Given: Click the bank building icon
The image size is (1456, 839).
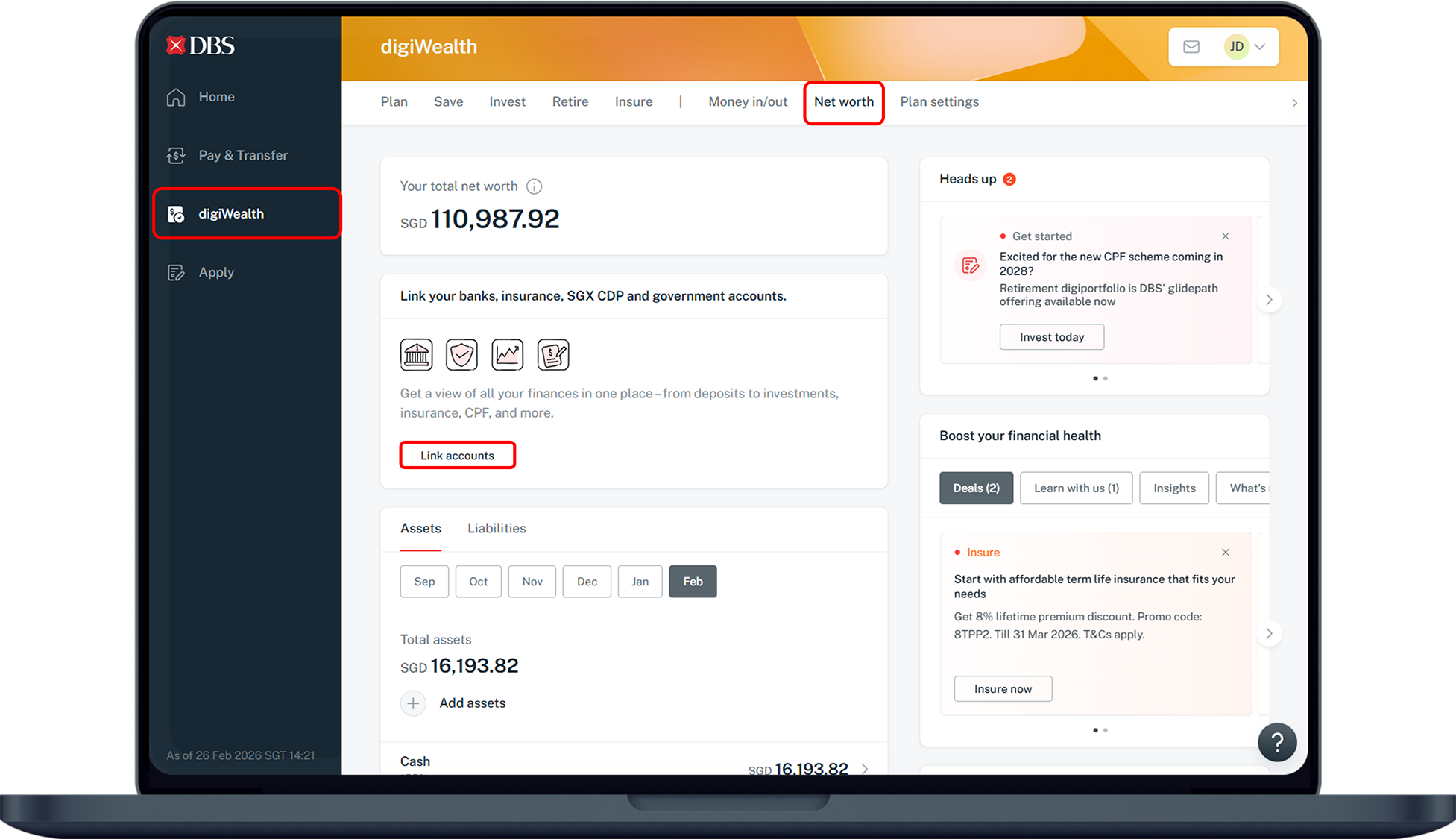Looking at the screenshot, I should coord(416,355).
